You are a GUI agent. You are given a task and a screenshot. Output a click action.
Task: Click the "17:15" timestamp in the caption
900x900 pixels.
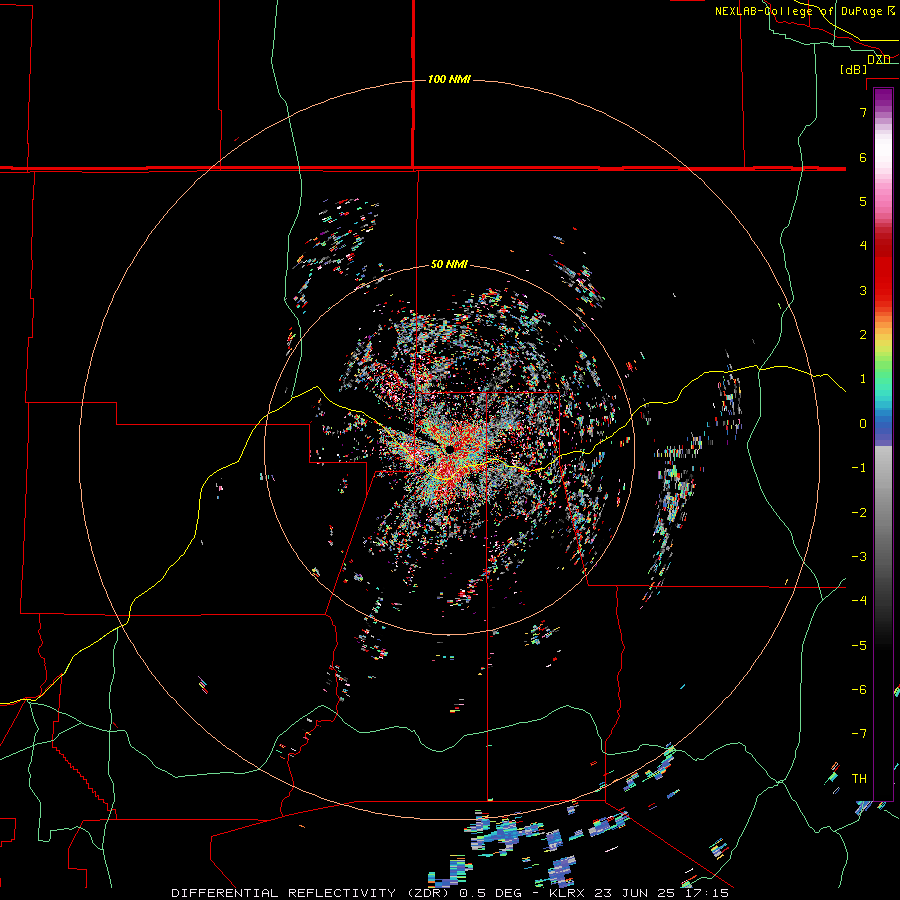coord(707,893)
